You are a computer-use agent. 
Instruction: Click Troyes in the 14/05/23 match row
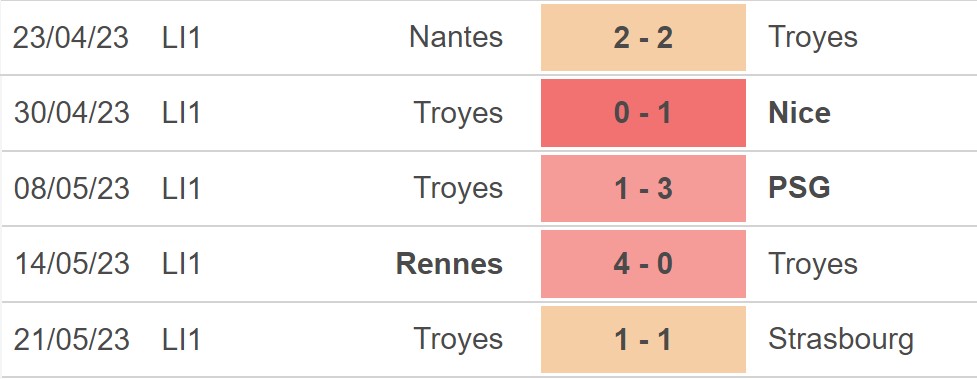tap(813, 265)
